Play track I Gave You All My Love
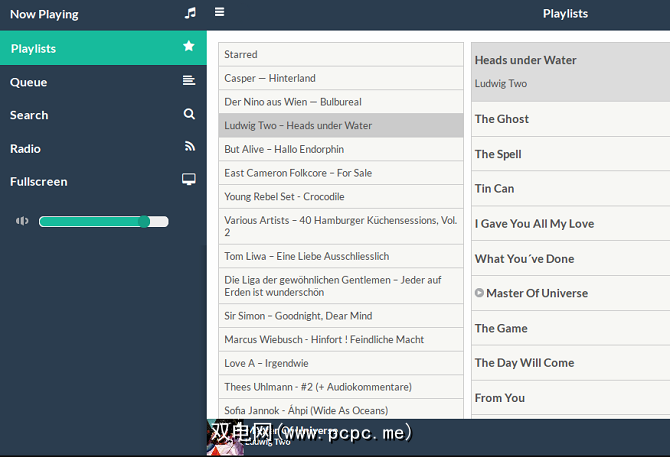670x457 pixels. 571,224
